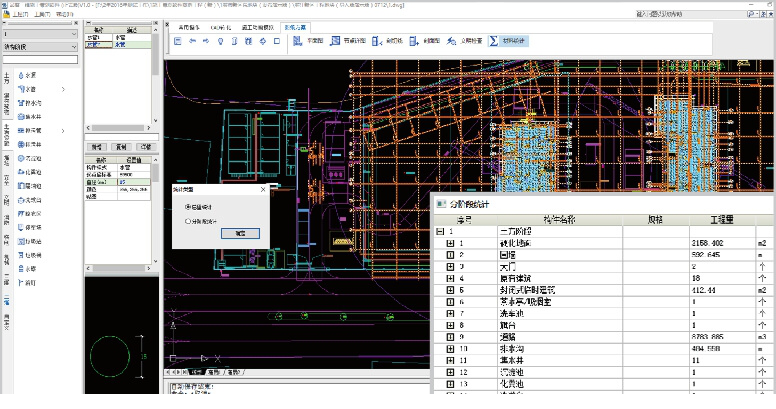
Task: Switch to the CAD转化 ribbon tab
Action: (221, 27)
